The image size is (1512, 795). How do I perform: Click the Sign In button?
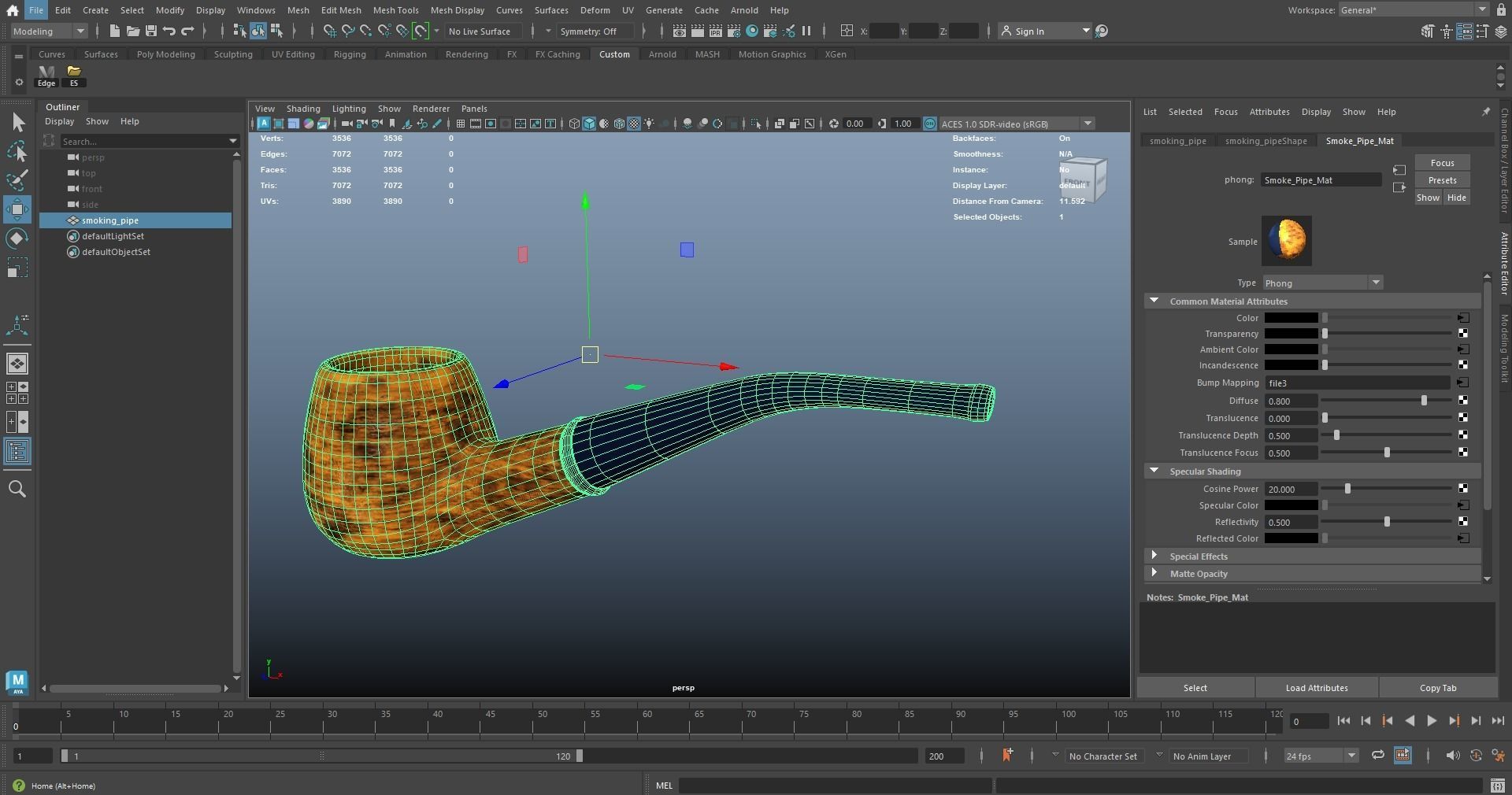pyautogui.click(x=1044, y=31)
